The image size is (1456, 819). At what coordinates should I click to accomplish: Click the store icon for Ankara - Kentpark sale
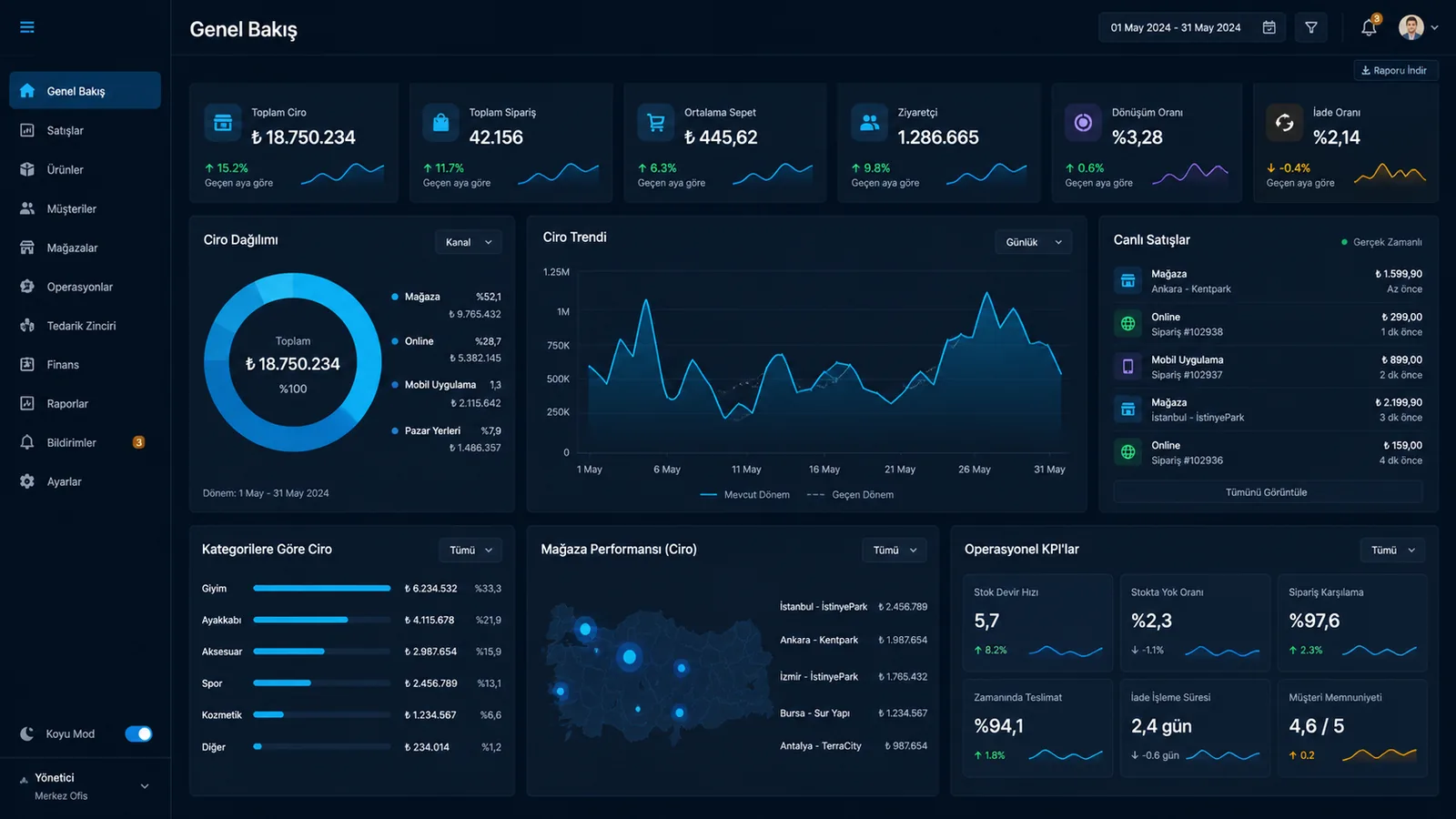tap(1127, 280)
